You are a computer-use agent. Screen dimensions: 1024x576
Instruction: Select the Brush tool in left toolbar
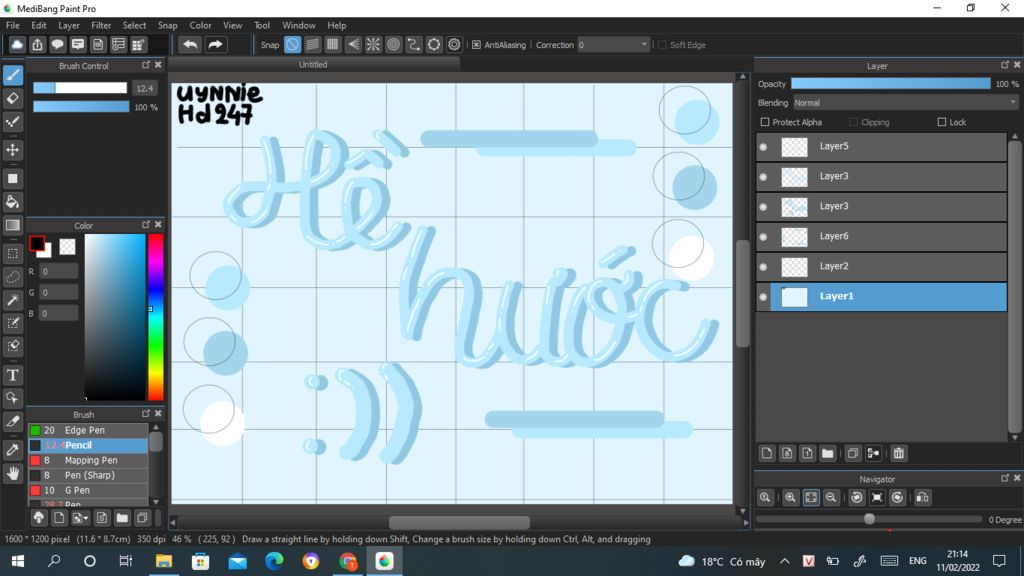tap(12, 75)
